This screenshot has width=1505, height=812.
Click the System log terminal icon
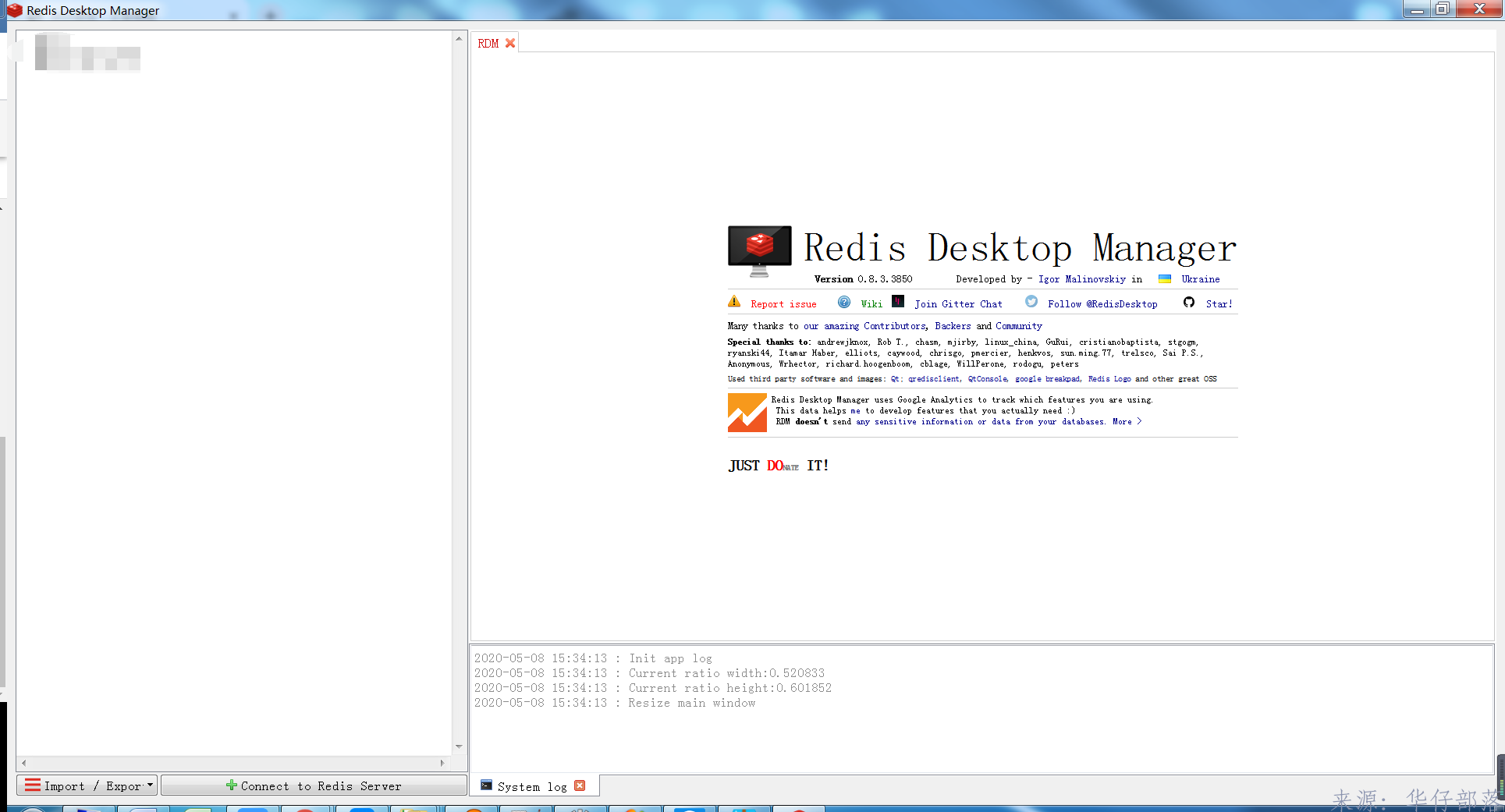486,785
